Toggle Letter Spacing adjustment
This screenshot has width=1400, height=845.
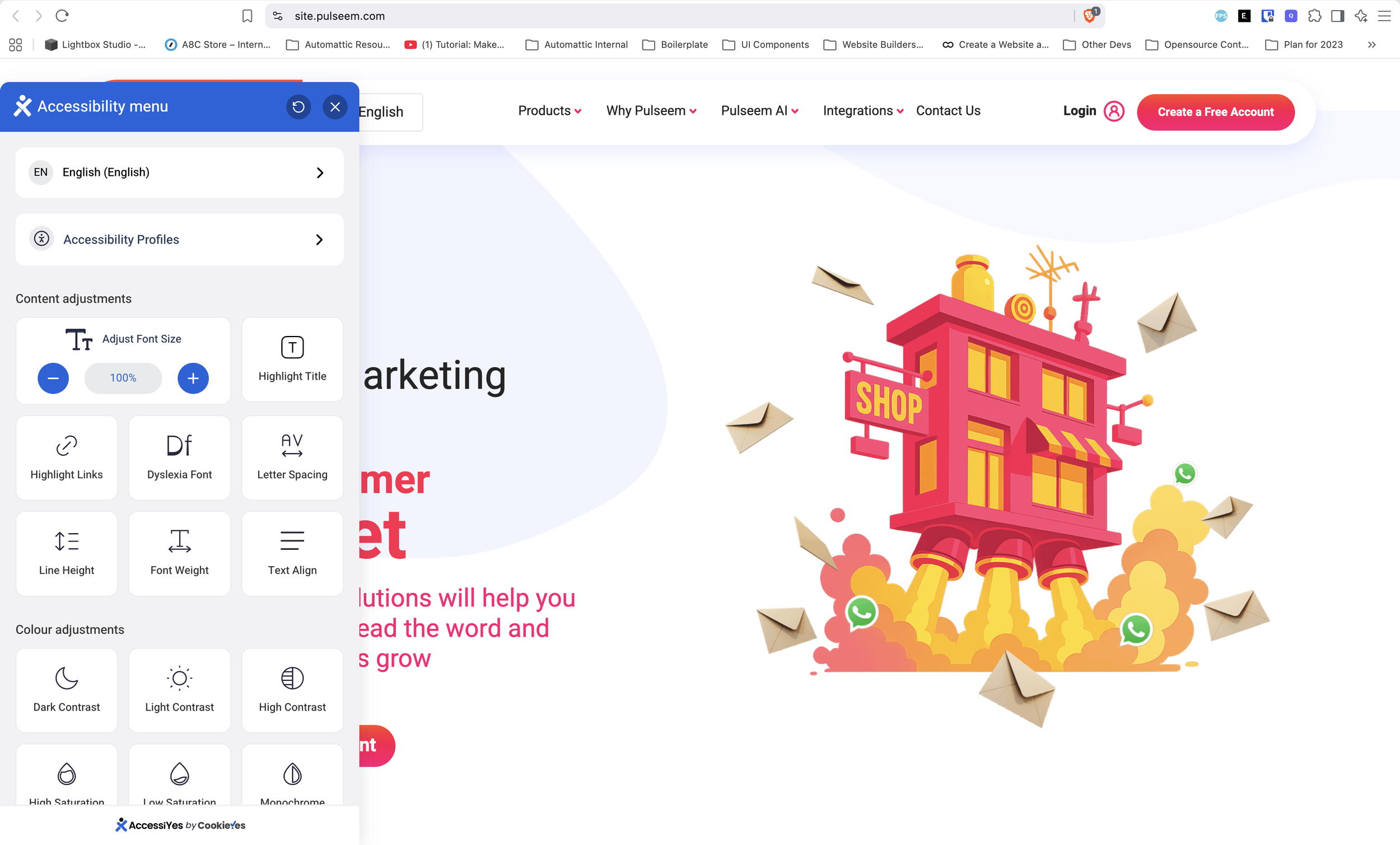[293, 458]
